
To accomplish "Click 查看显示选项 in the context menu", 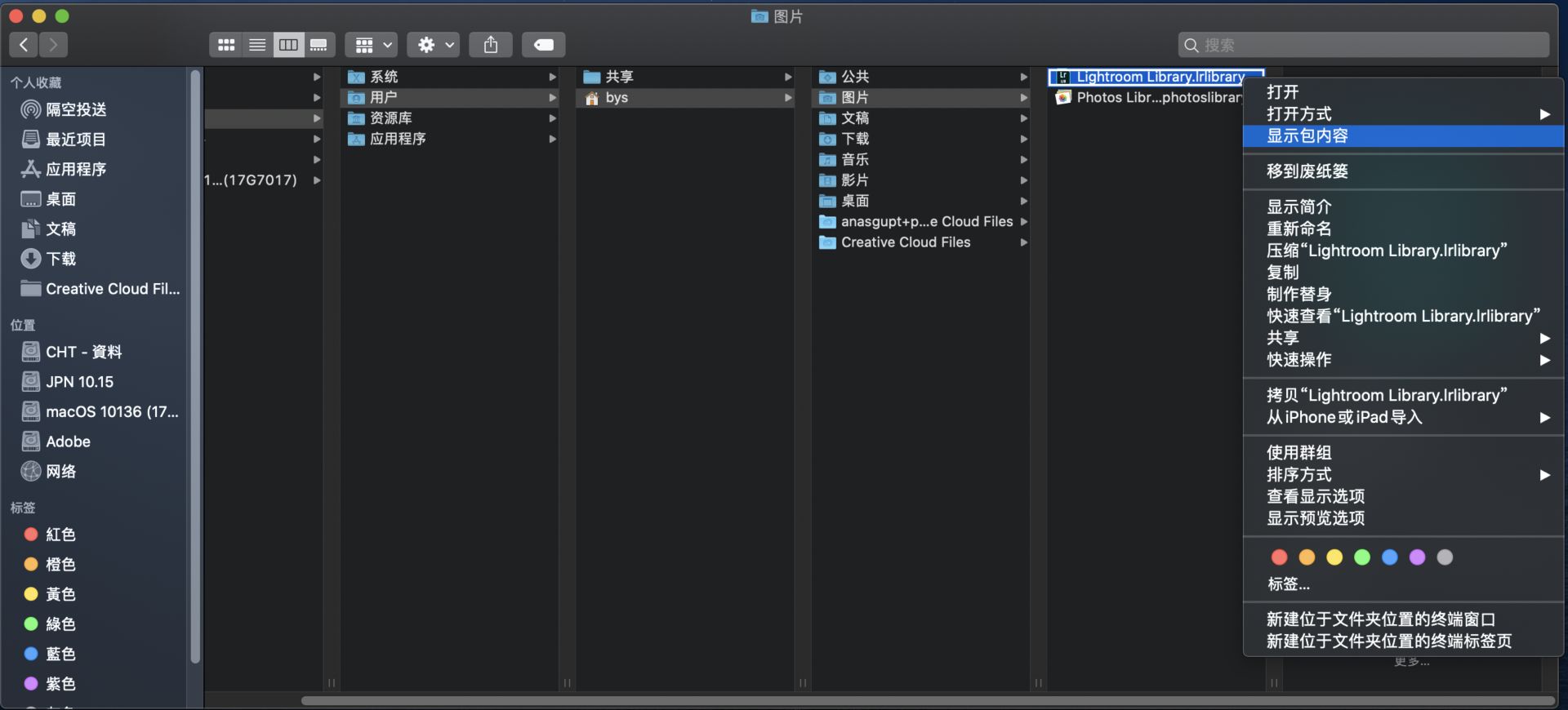I will [1403, 496].
